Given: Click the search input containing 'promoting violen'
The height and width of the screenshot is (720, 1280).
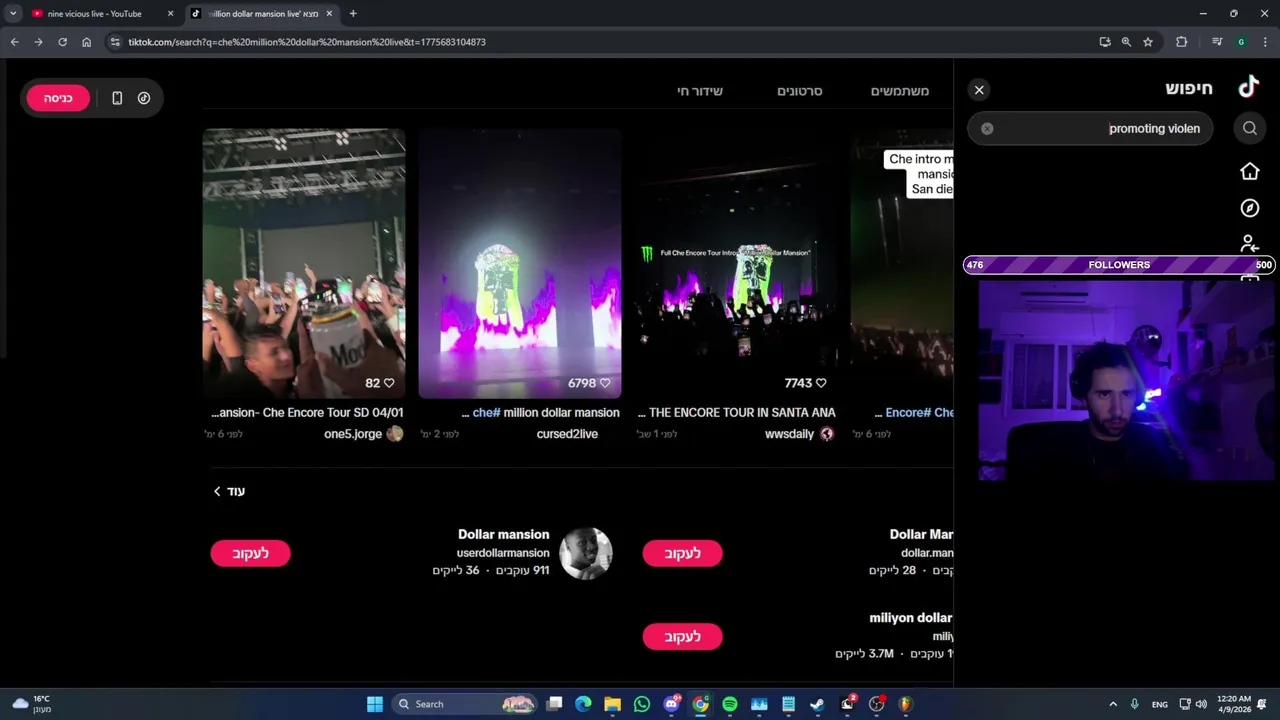Looking at the screenshot, I should tap(1090, 128).
